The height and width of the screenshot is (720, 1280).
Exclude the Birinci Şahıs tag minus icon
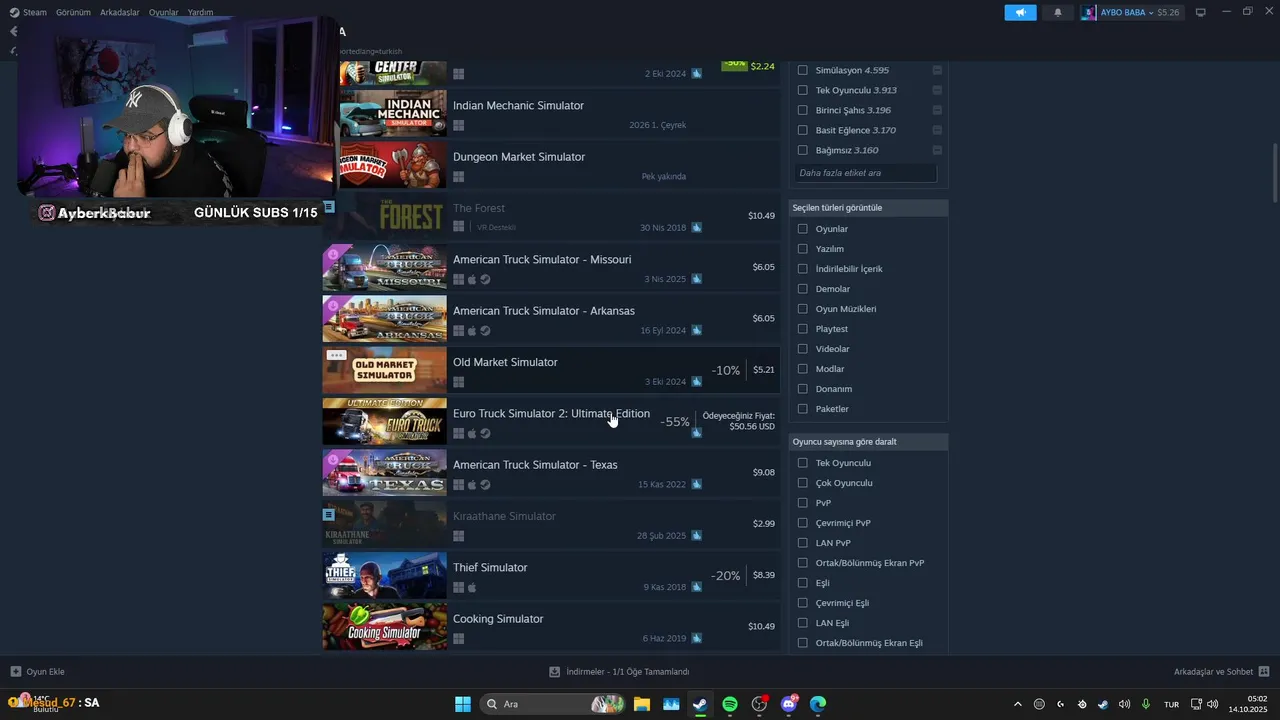(x=937, y=110)
